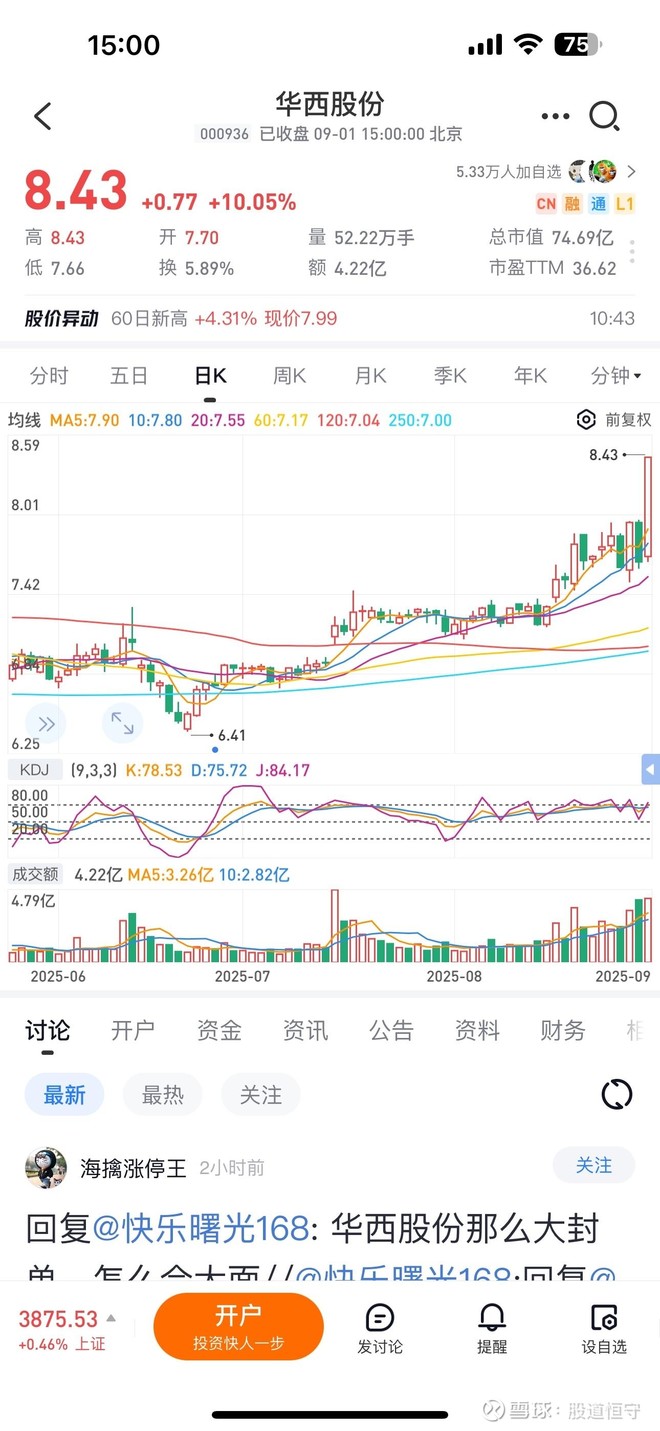Open chart settings gear beside 前复权
The image size is (660, 1431).
587,421
